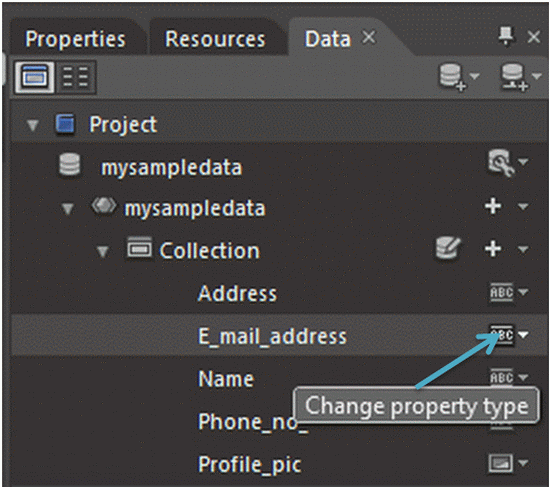Click the Collection icon
550x487 pixels.
(x=140, y=248)
